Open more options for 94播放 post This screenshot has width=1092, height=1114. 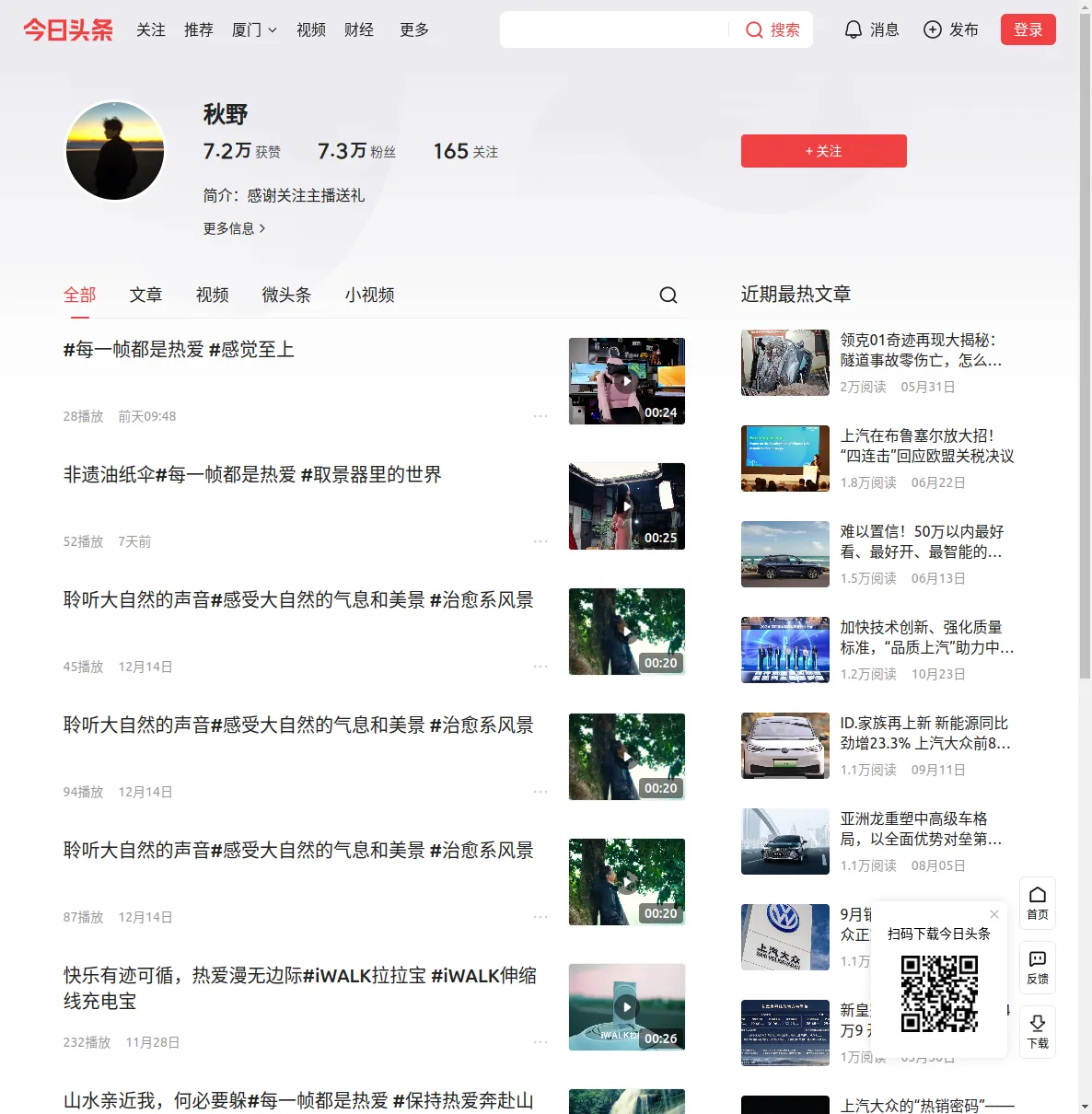click(x=540, y=792)
